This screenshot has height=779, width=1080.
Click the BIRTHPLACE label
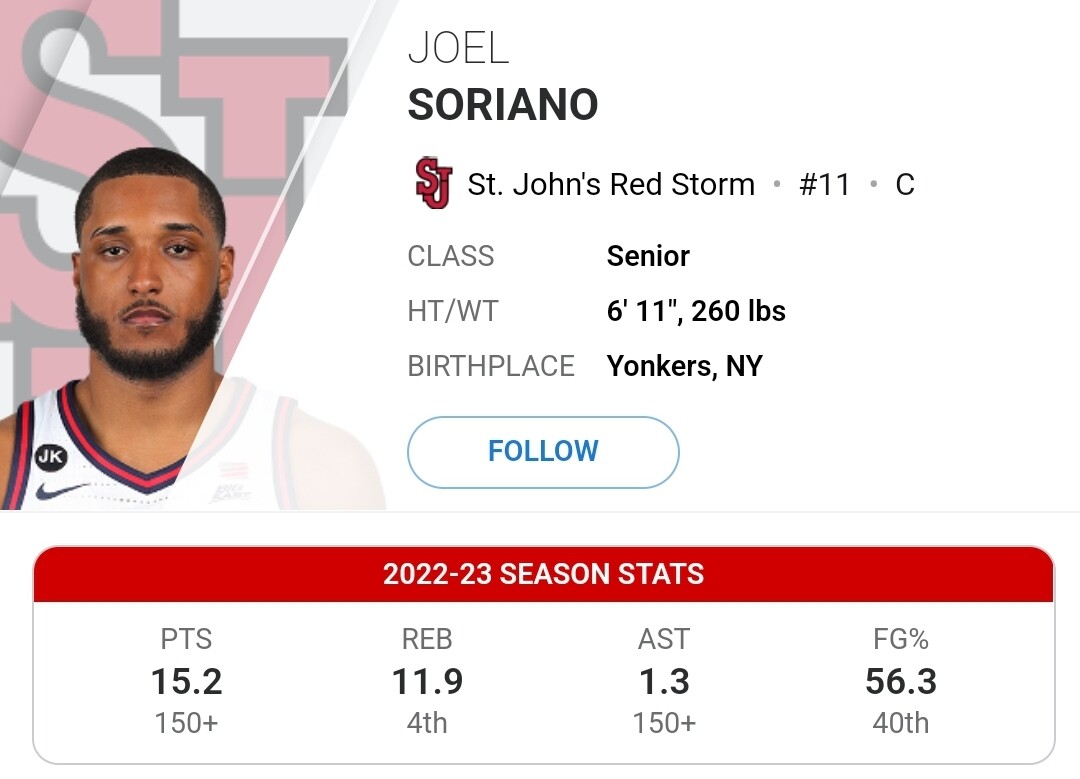point(491,366)
